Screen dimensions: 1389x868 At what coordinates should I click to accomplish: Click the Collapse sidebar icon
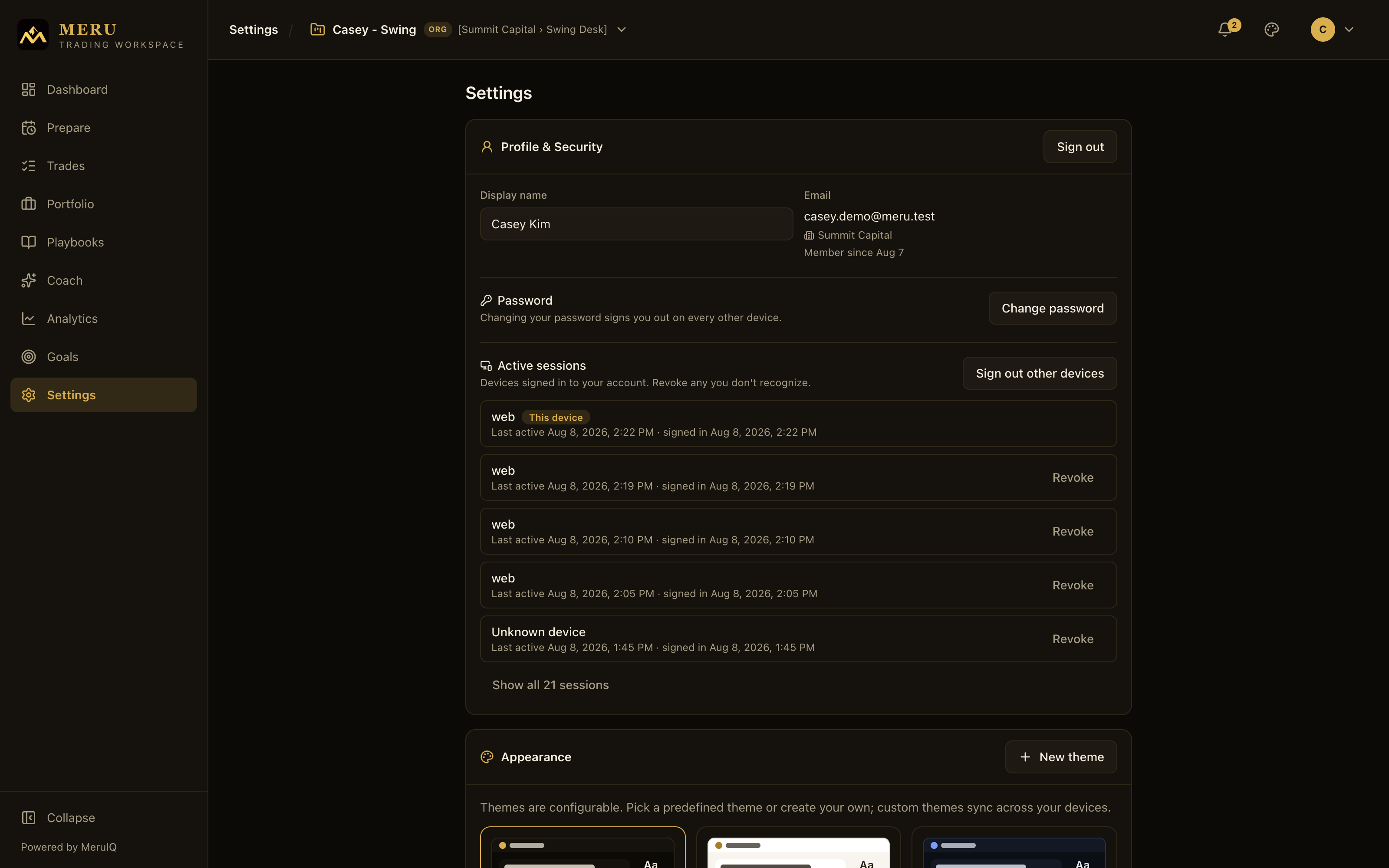(29, 818)
